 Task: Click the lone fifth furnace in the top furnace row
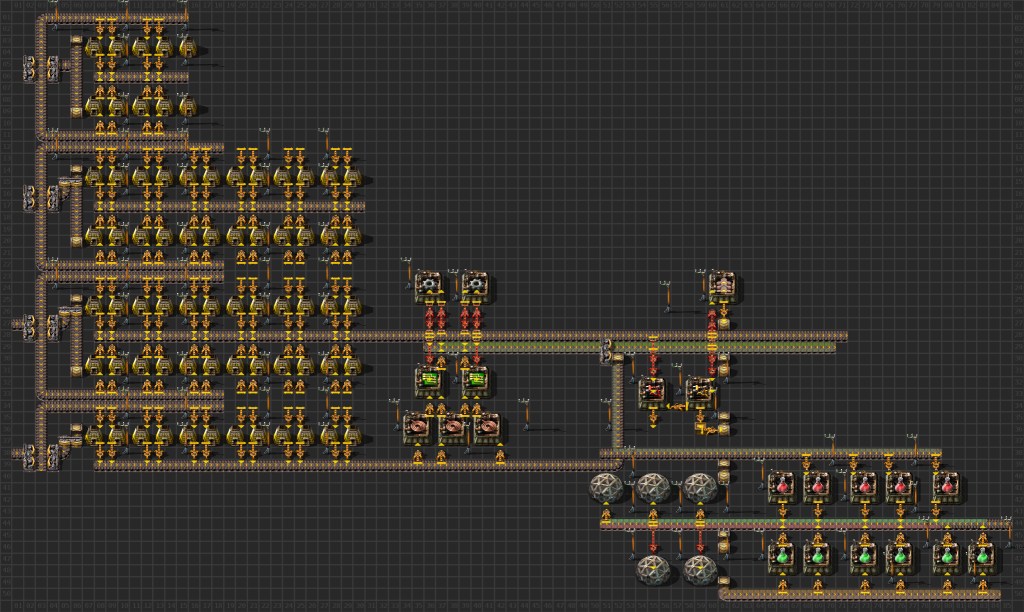point(188,47)
